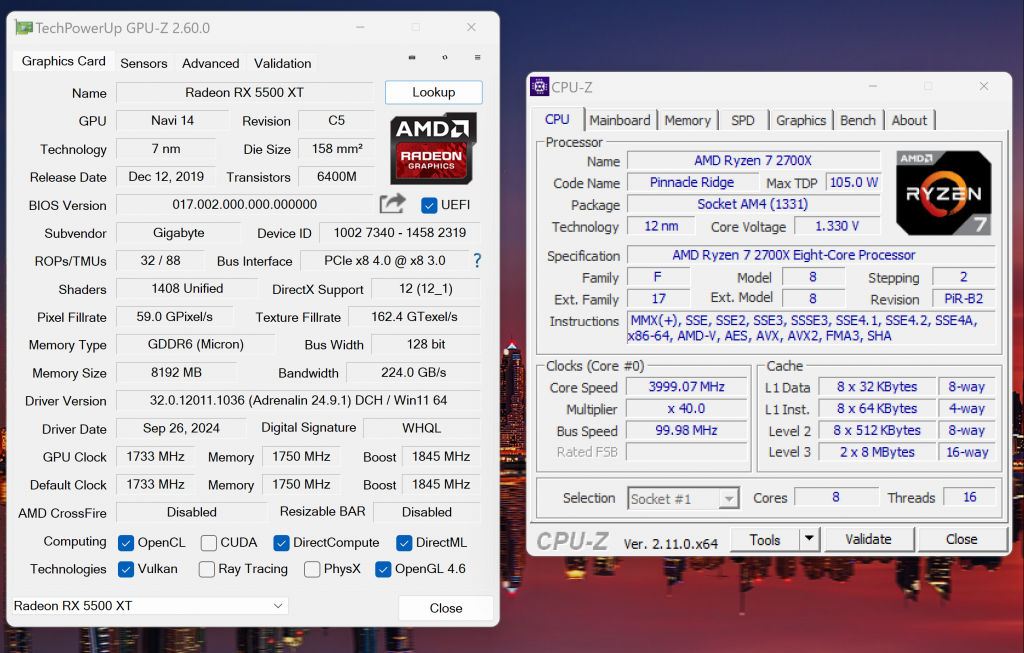1024x653 pixels.
Task: Toggle the DirectCompute checkbox
Action: 281,543
